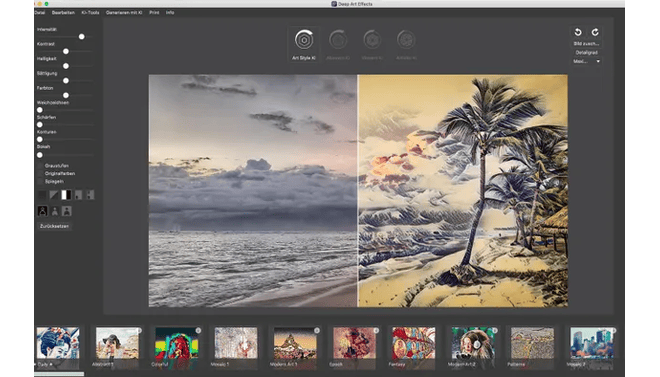
Task: Select the person-in-grey-box mask icon
Action: 67,211
